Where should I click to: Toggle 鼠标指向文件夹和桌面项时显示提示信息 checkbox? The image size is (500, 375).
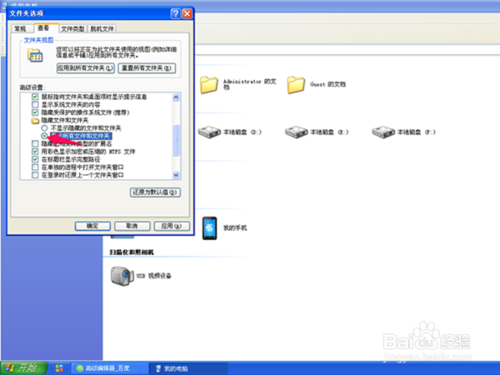(35, 97)
